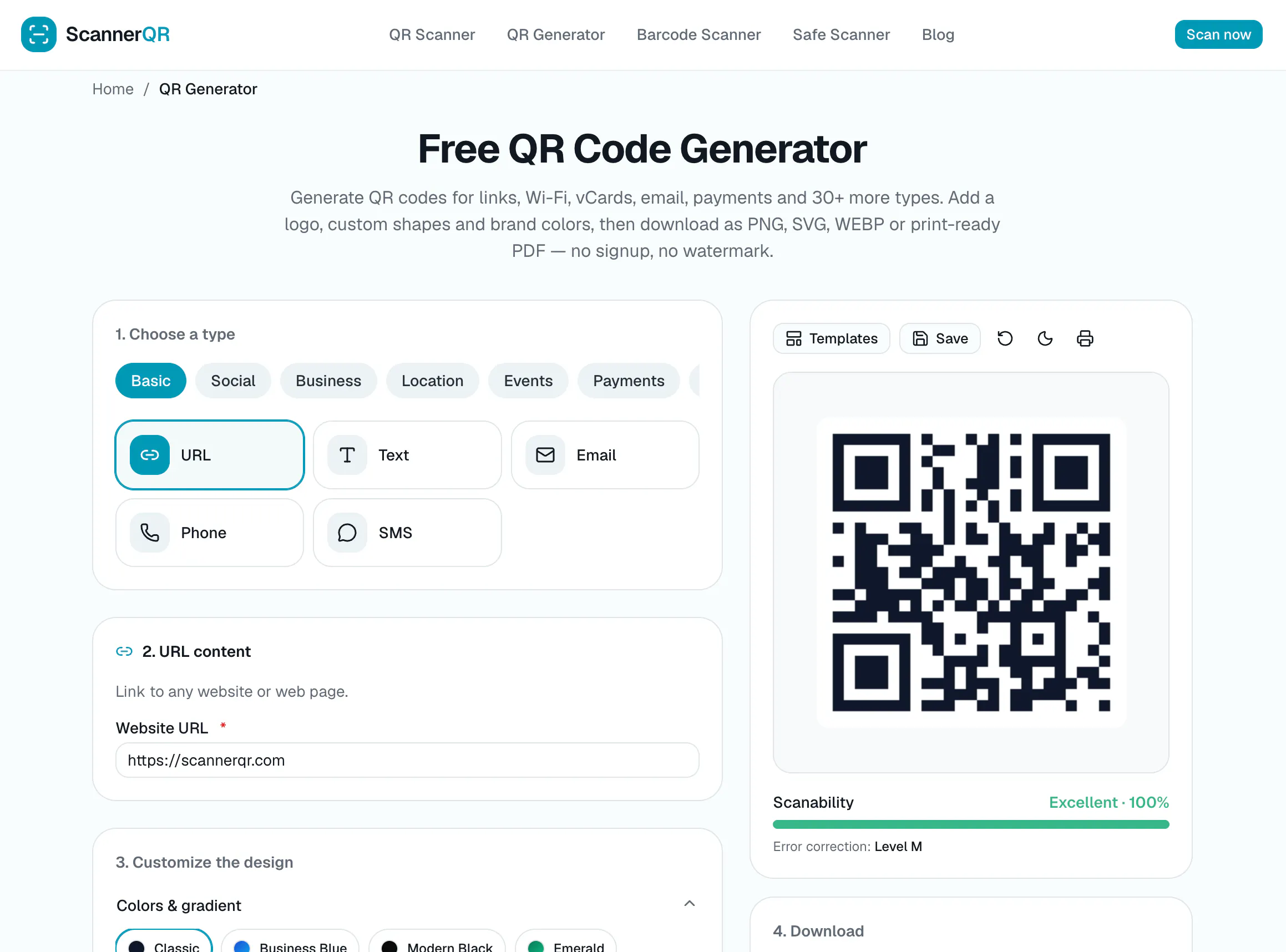Click the generated QR code preview
This screenshot has width=1286, height=952.
971,572
